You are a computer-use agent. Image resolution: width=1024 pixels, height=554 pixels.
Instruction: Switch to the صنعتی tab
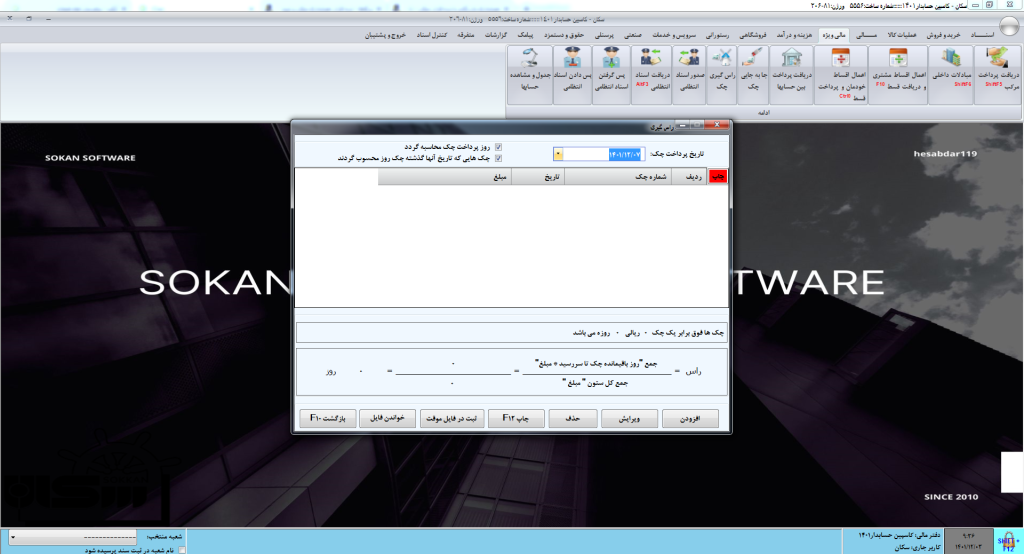[x=632, y=35]
